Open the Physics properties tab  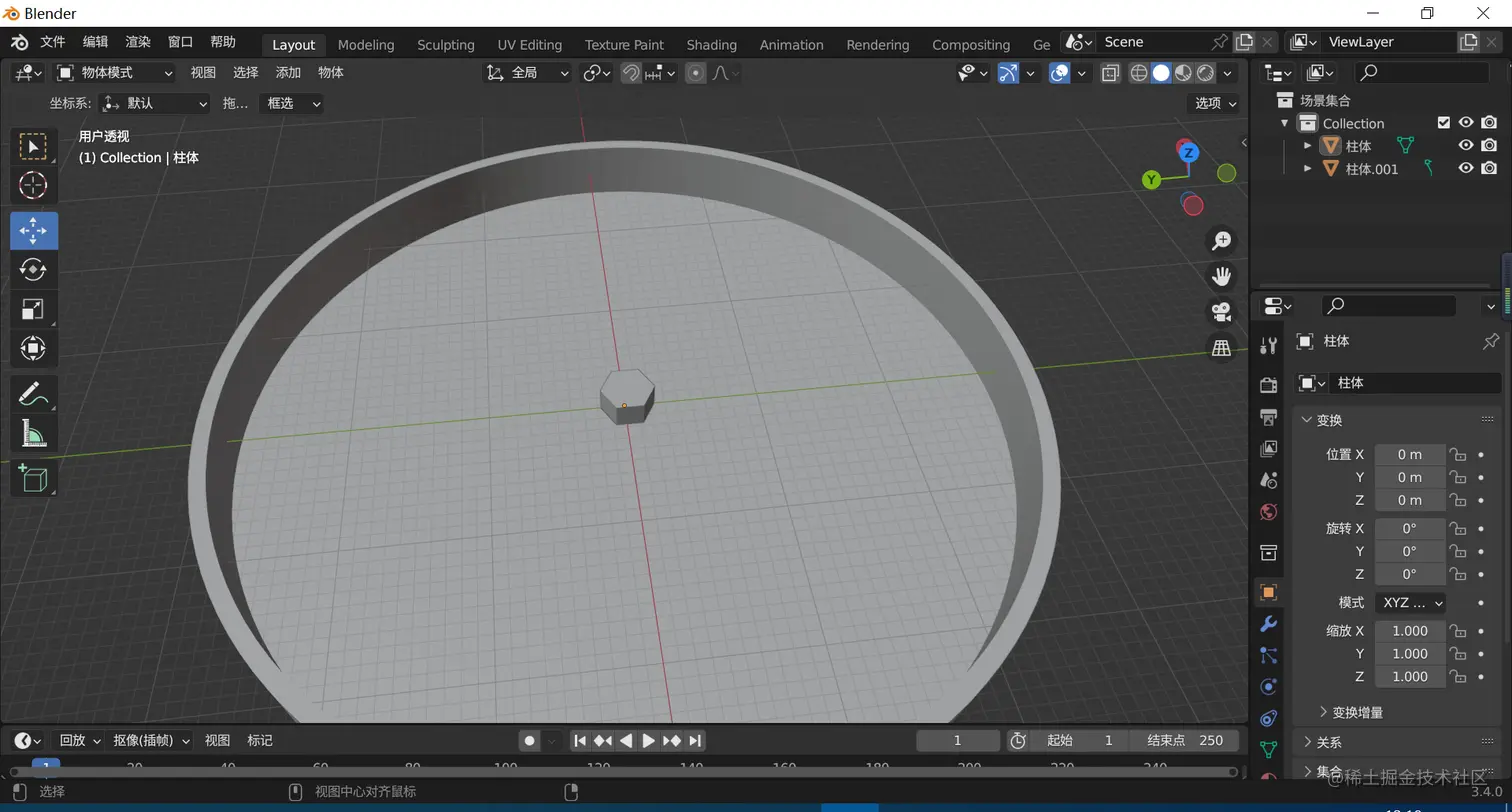coord(1268,687)
